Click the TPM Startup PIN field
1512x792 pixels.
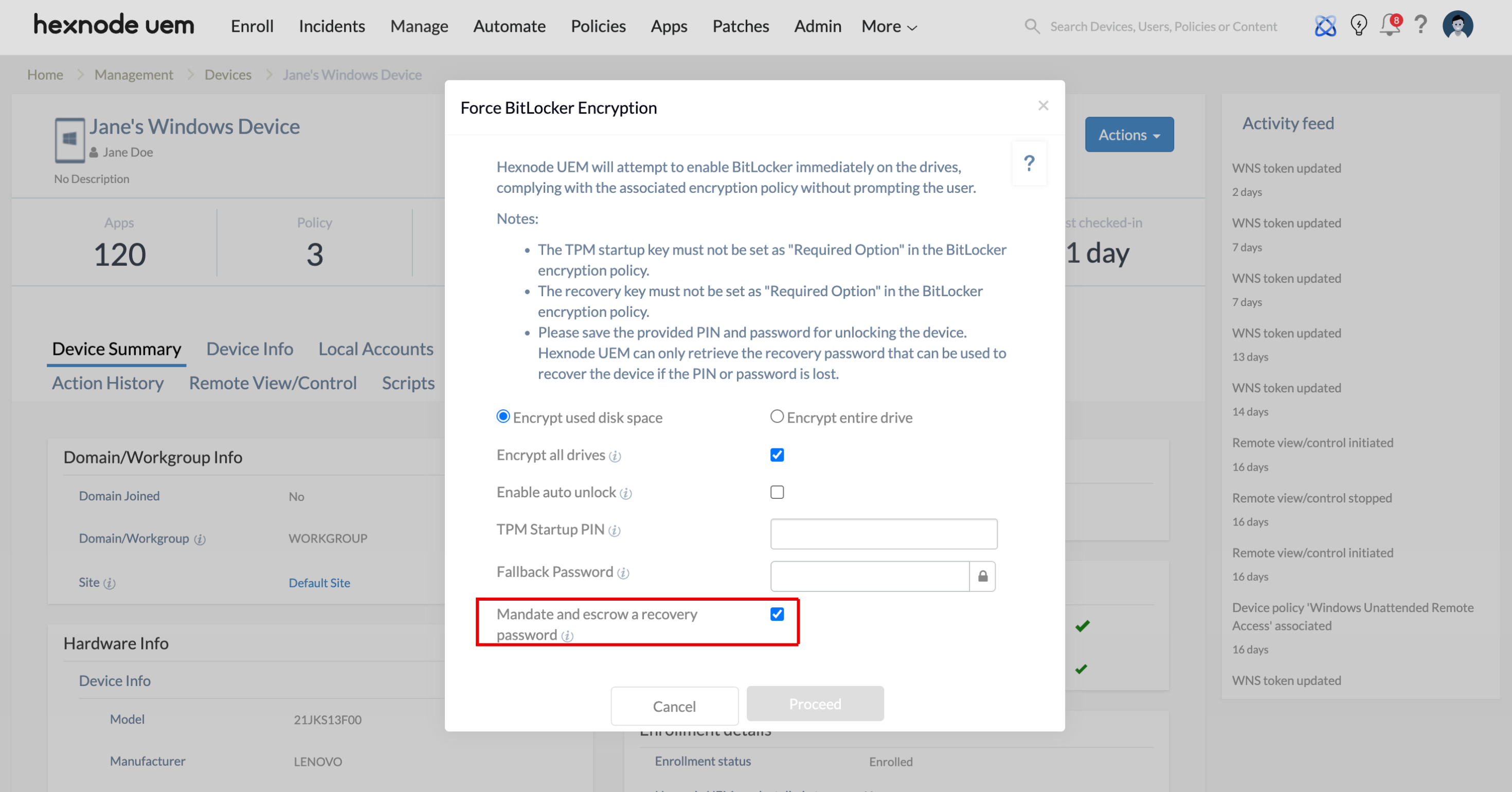[884, 534]
